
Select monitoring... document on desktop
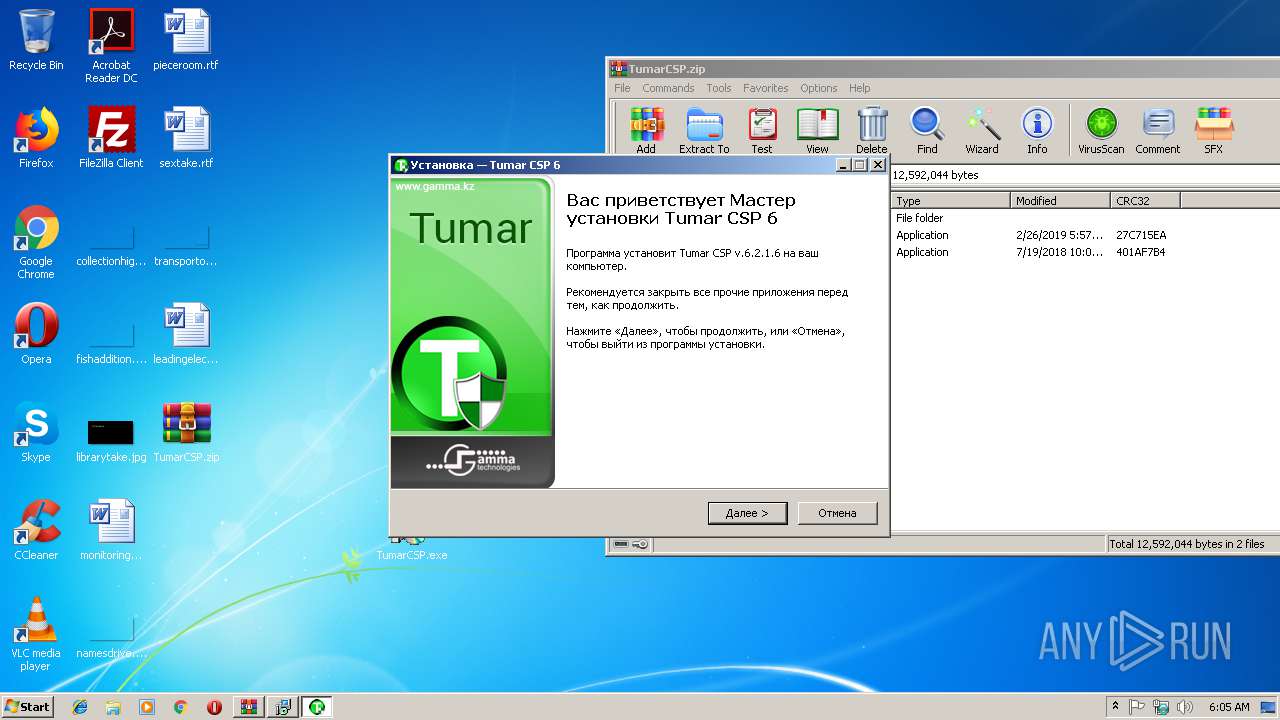click(111, 530)
